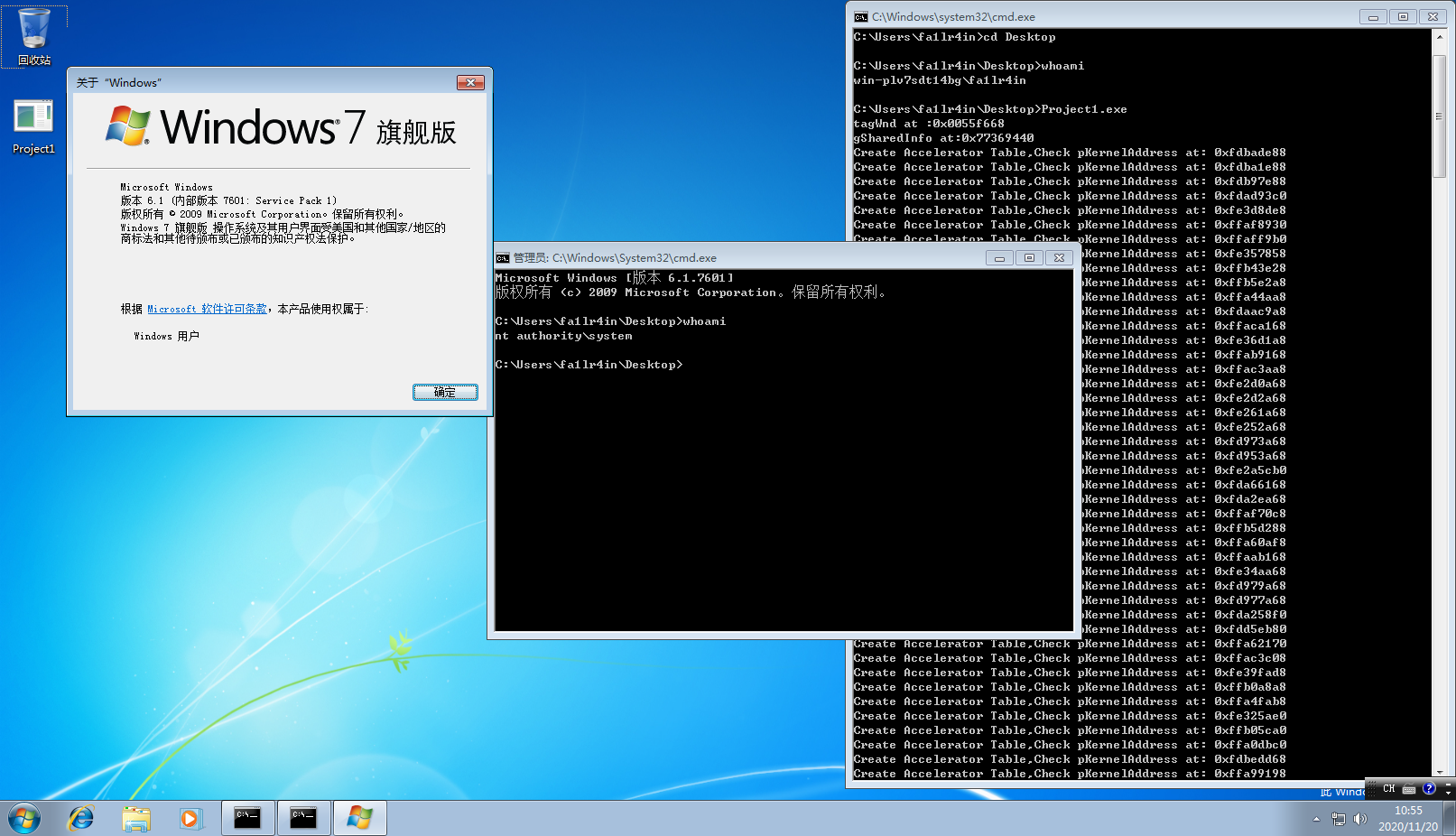
Task: Activate the About Windows flag taskbar button
Action: coord(360,818)
